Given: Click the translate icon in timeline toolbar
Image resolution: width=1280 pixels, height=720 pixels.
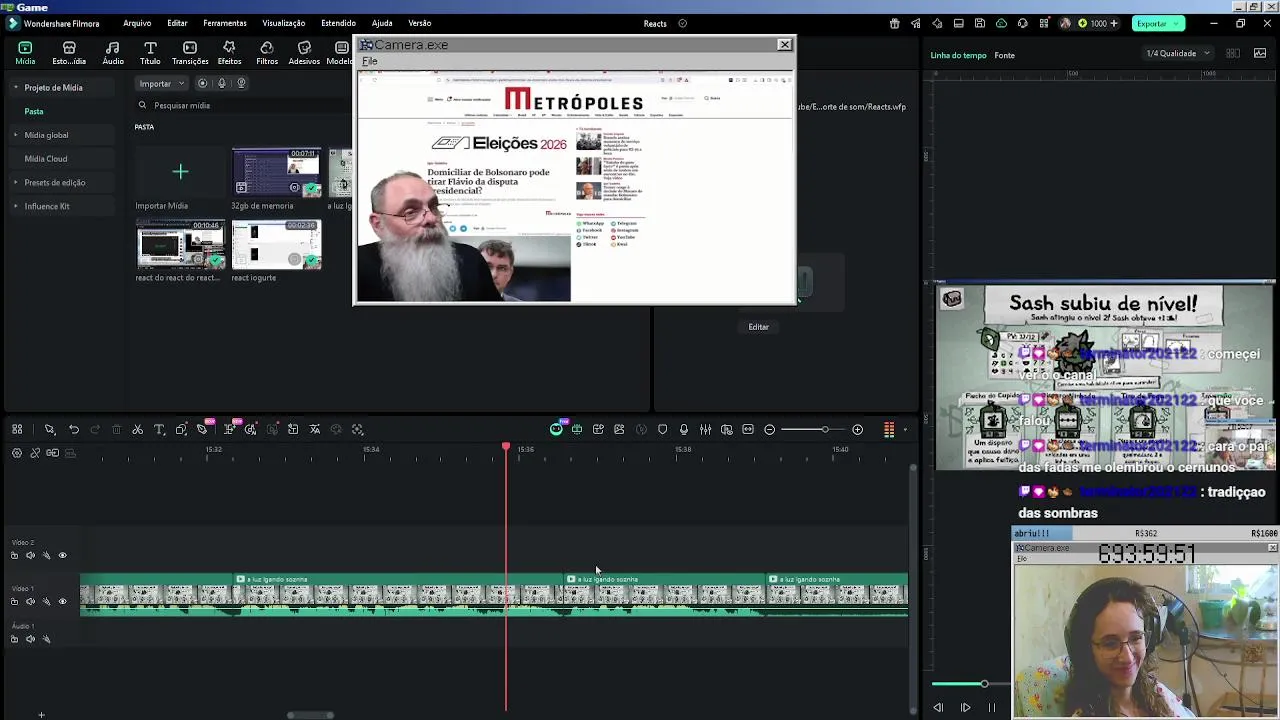Looking at the screenshot, I should (315, 429).
